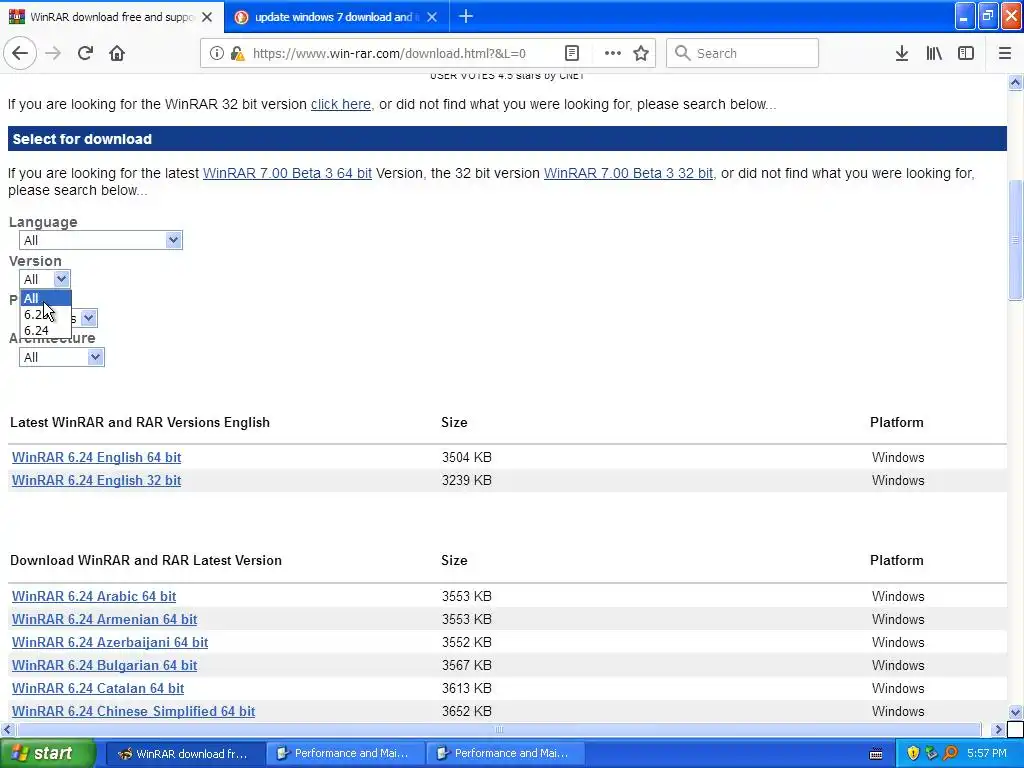Viewport: 1024px width, 768px height.
Task: Click '3239 KB' size cell
Action: (467, 480)
